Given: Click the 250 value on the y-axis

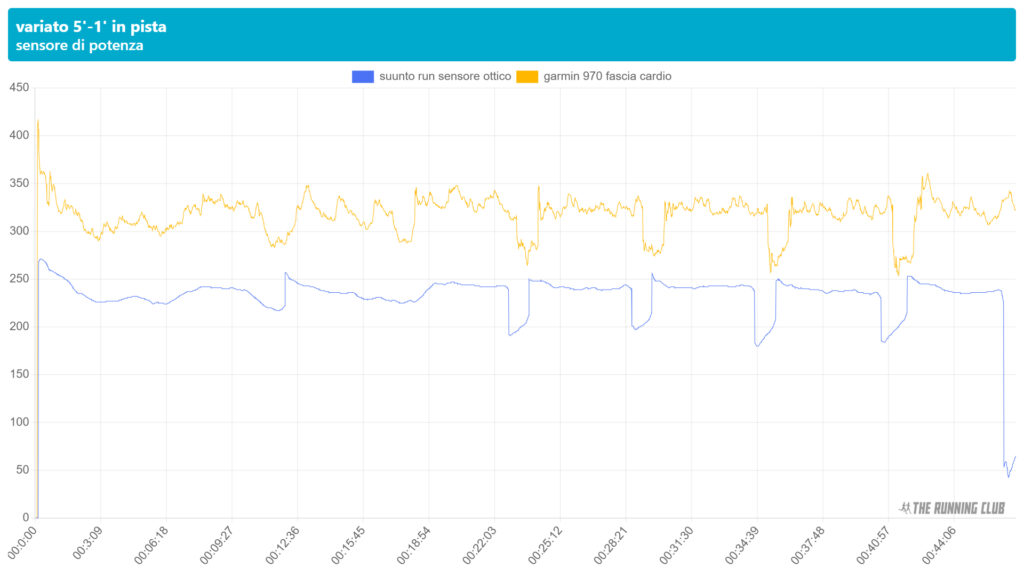Looking at the screenshot, I should [18, 279].
